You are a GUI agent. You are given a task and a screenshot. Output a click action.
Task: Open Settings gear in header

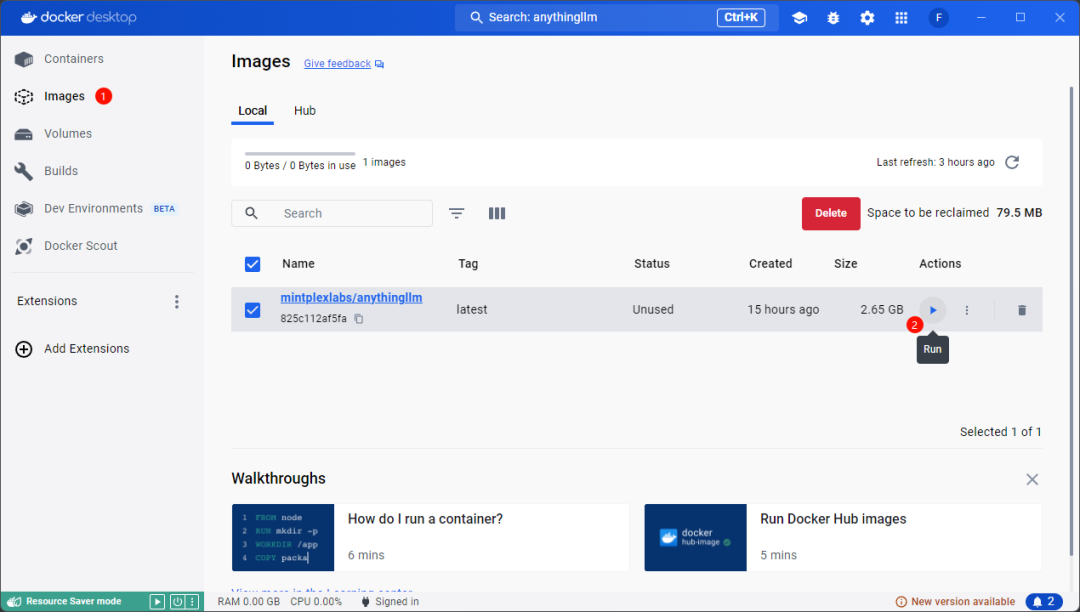867,18
